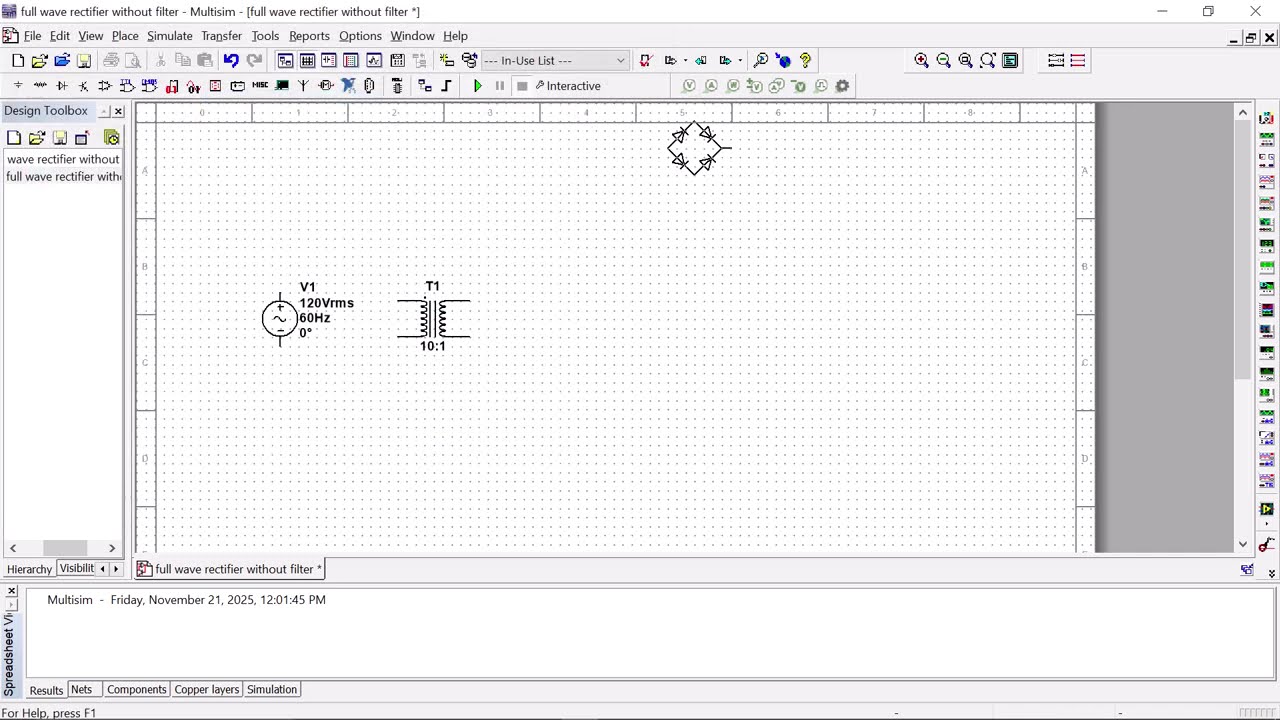Place an RF antenna component

tap(304, 86)
